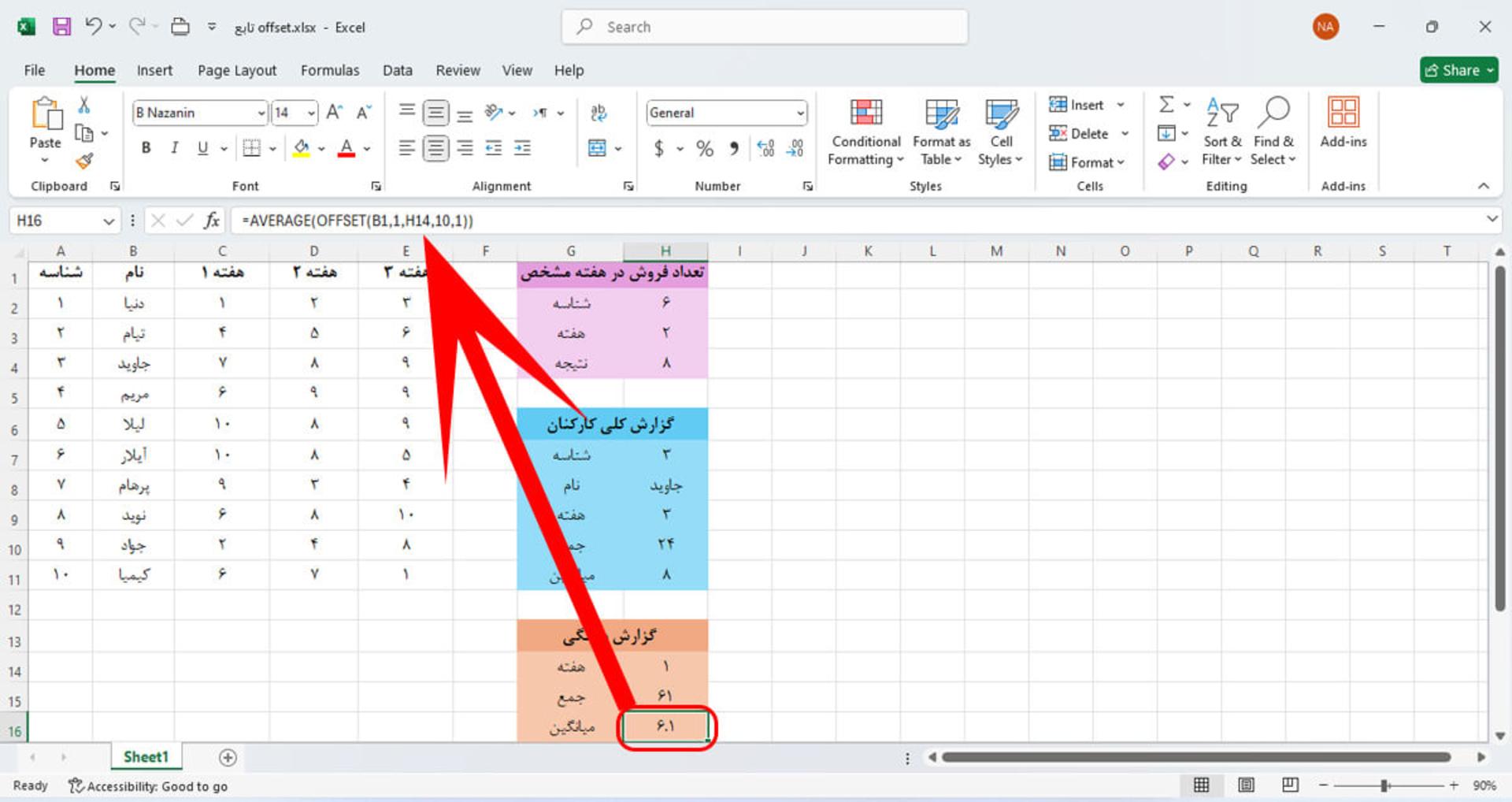Click the Paste clipboard icon
The height and width of the screenshot is (802, 1512).
46,113
